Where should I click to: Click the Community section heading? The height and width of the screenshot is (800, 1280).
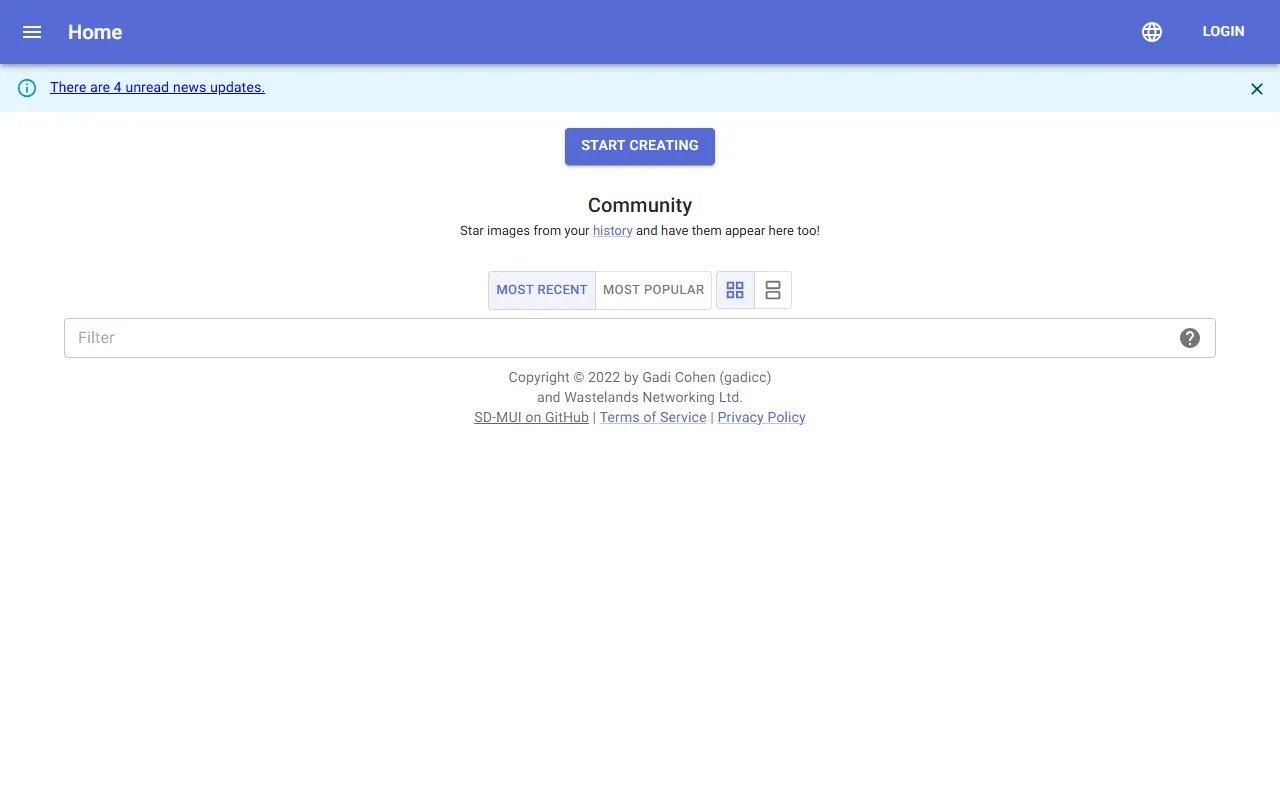pyautogui.click(x=640, y=205)
